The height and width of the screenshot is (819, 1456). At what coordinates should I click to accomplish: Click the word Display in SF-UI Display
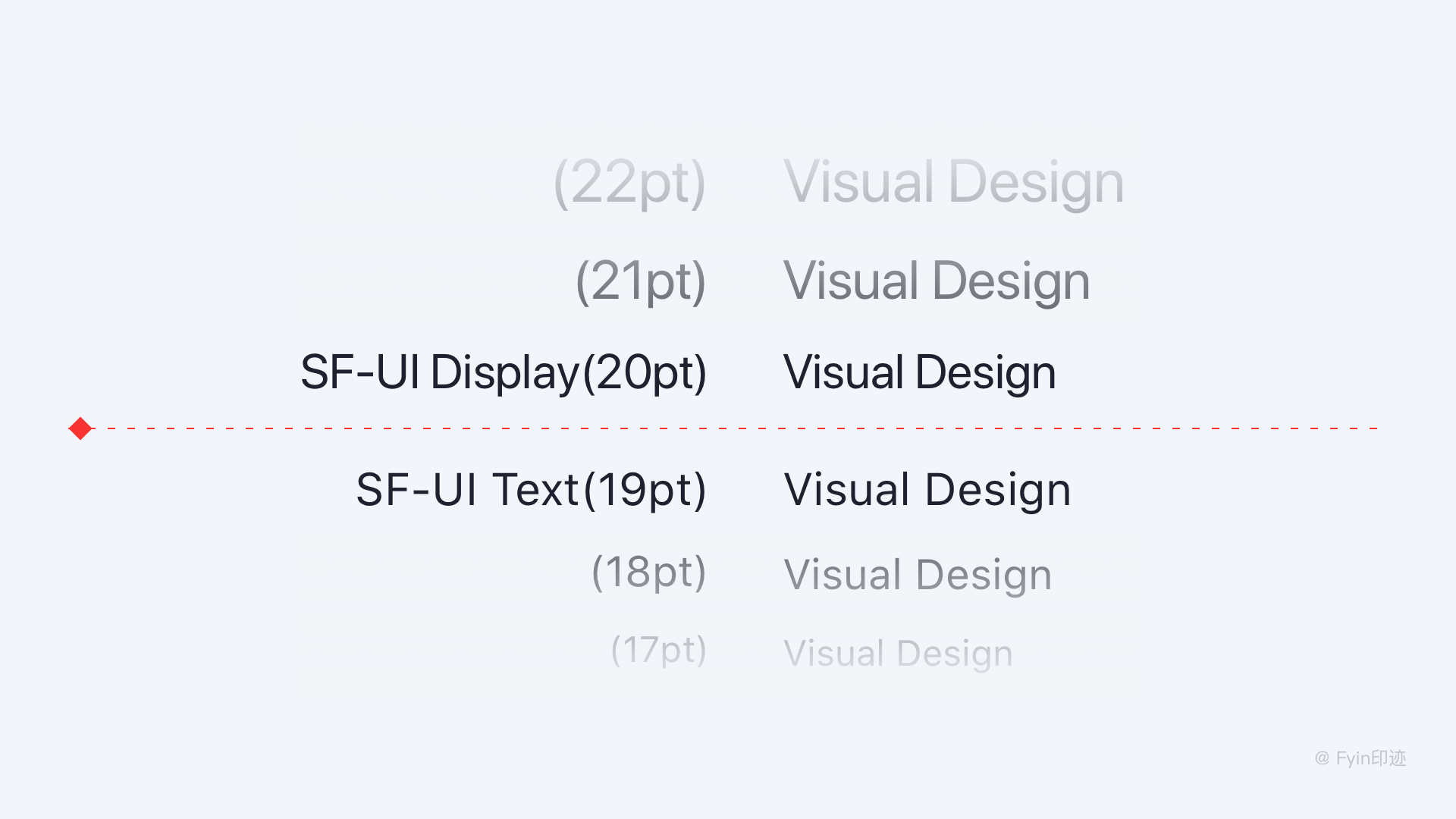tap(505, 373)
